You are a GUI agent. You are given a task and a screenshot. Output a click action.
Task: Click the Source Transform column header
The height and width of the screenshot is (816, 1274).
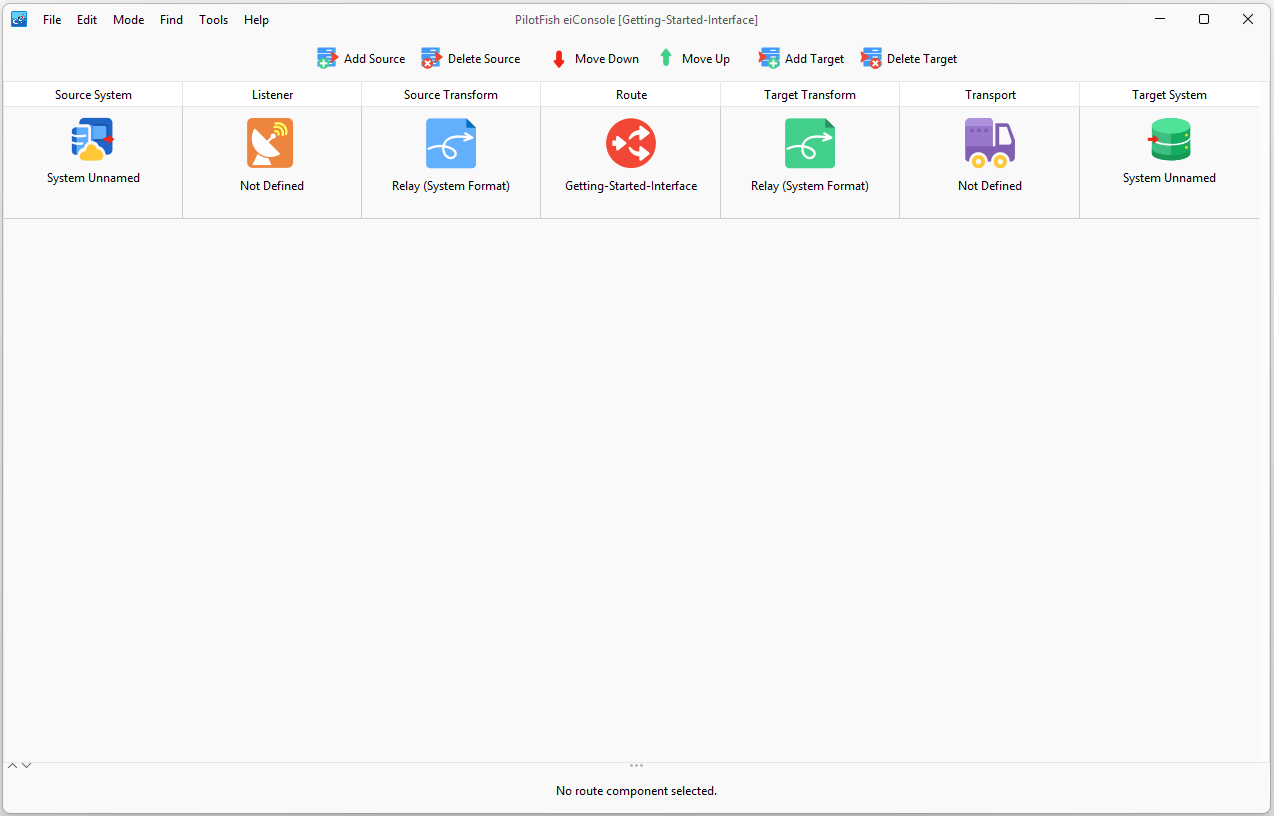point(451,95)
